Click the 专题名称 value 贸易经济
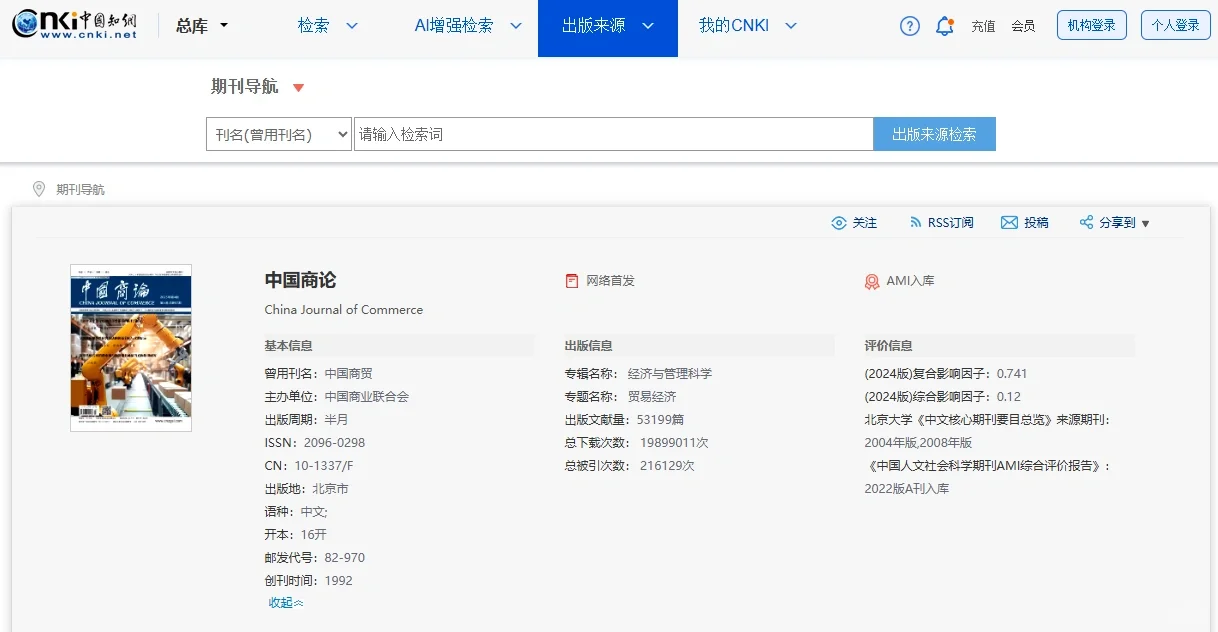Image resolution: width=1218 pixels, height=632 pixels. [x=652, y=397]
